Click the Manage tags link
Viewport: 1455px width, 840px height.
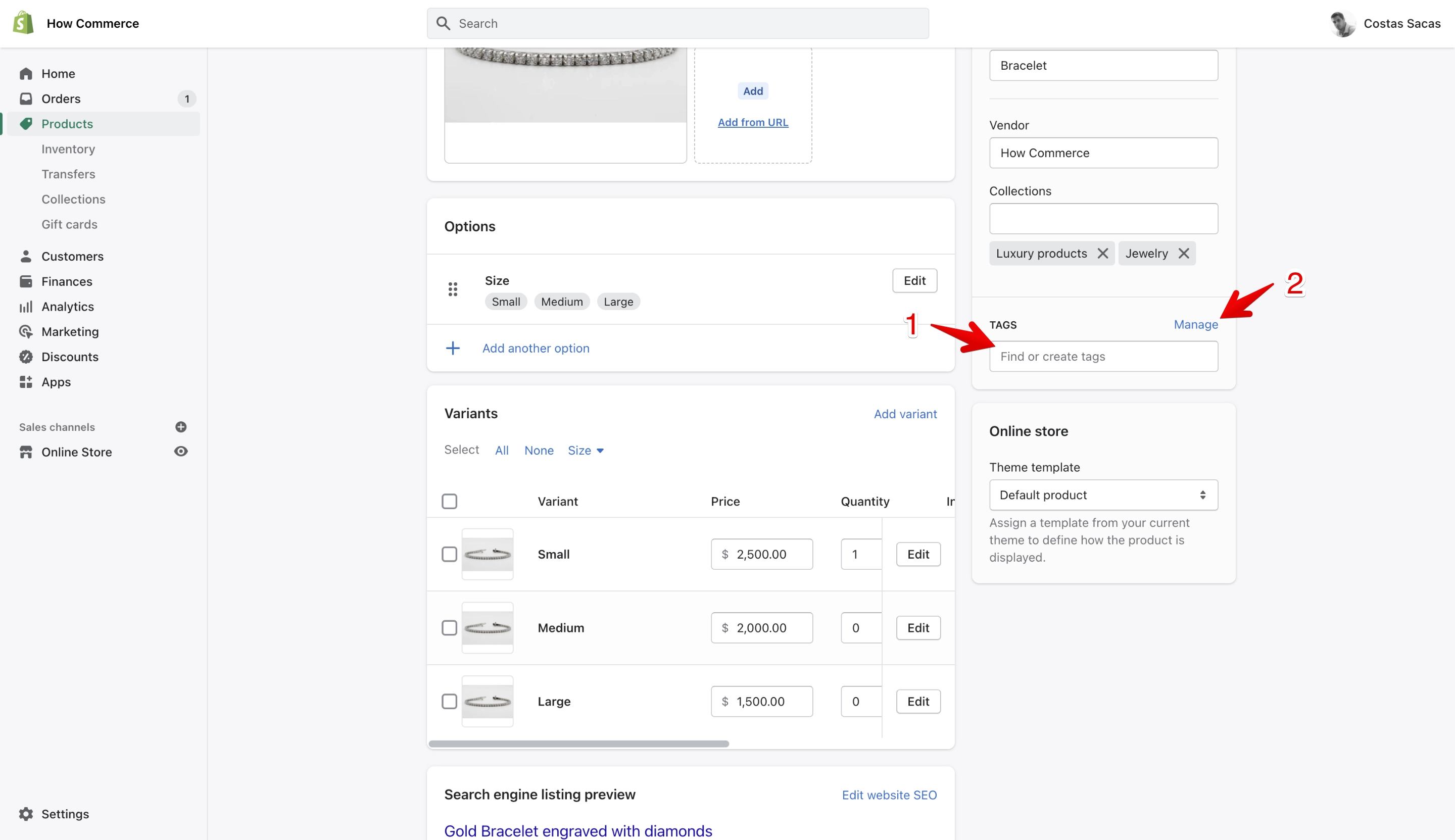pyautogui.click(x=1195, y=325)
